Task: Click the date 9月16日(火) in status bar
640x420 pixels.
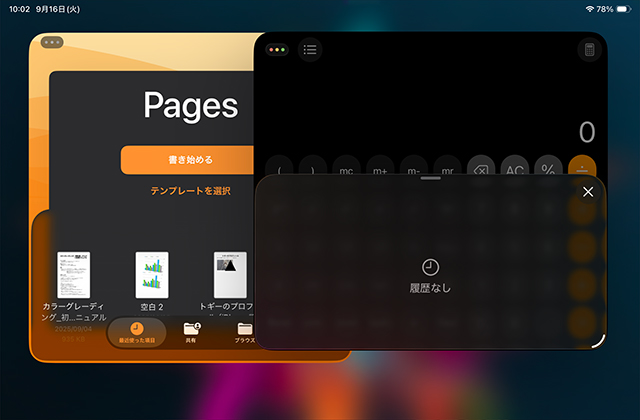Action: pos(58,9)
